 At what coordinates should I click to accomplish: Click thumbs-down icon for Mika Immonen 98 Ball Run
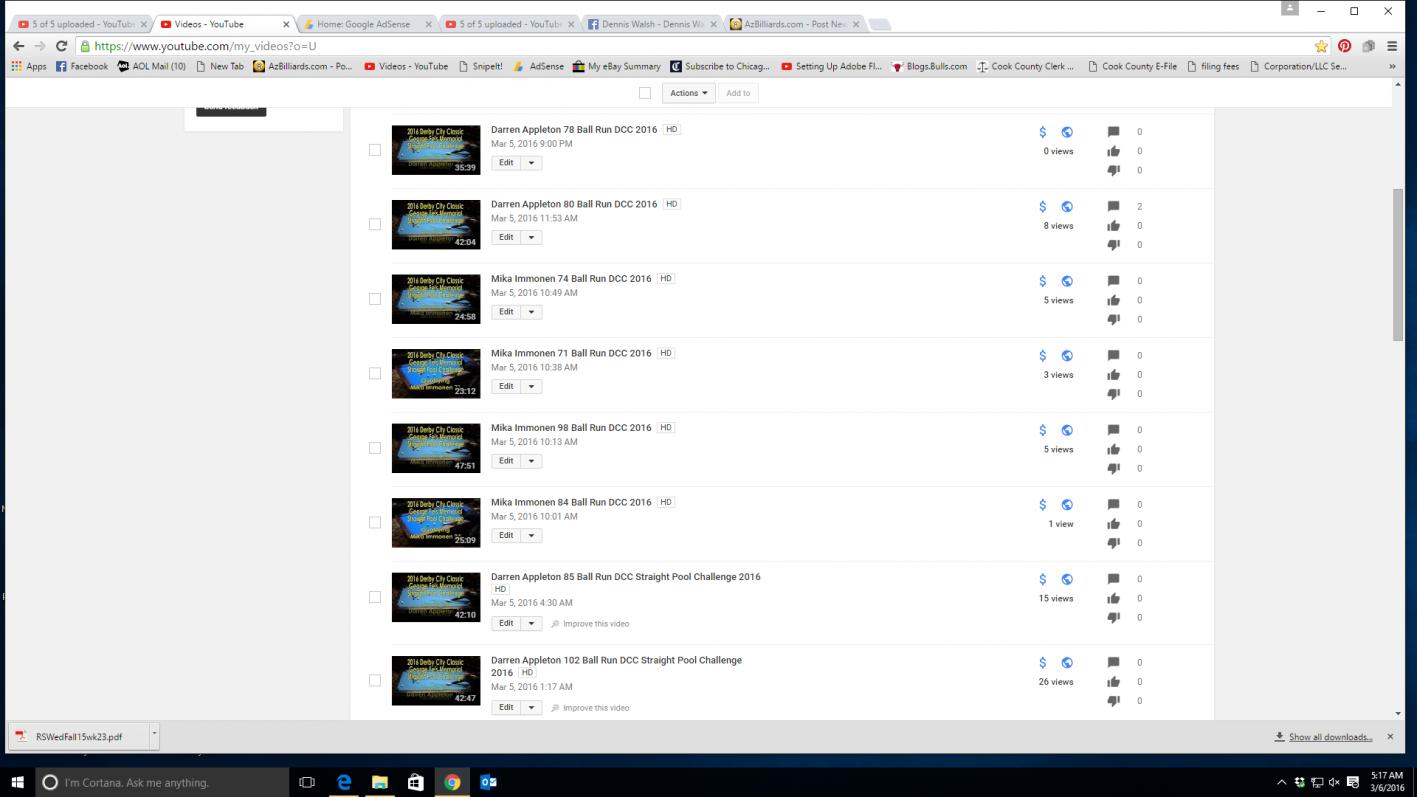pyautogui.click(x=1113, y=468)
